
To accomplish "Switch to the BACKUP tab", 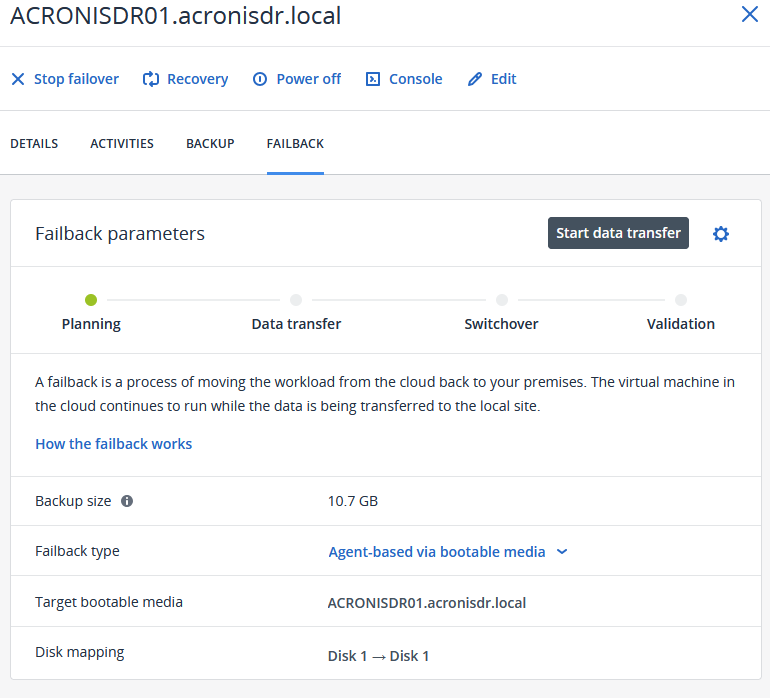I will pos(210,143).
